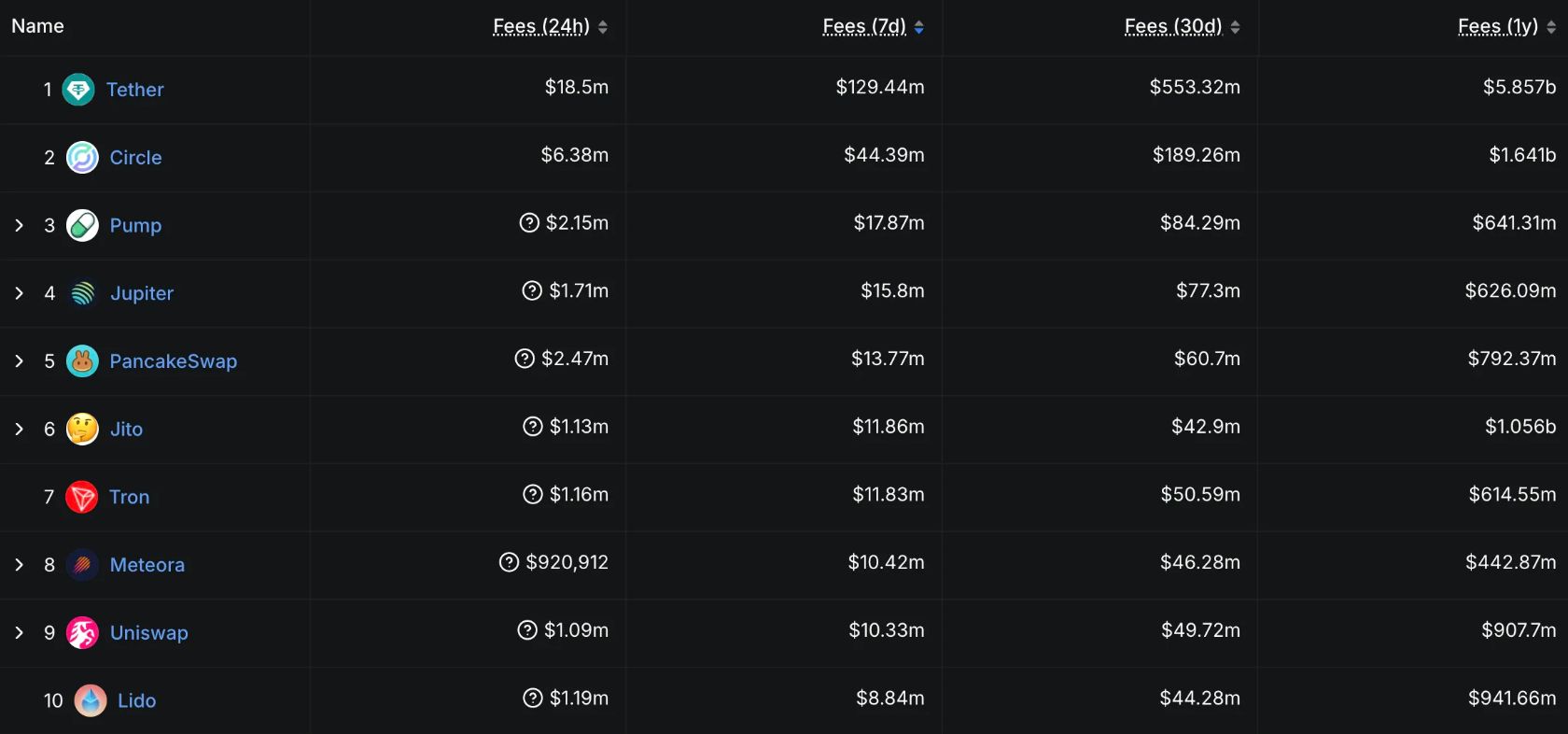Expand the Meteora row chevron
The width and height of the screenshot is (1568, 734).
(19, 565)
